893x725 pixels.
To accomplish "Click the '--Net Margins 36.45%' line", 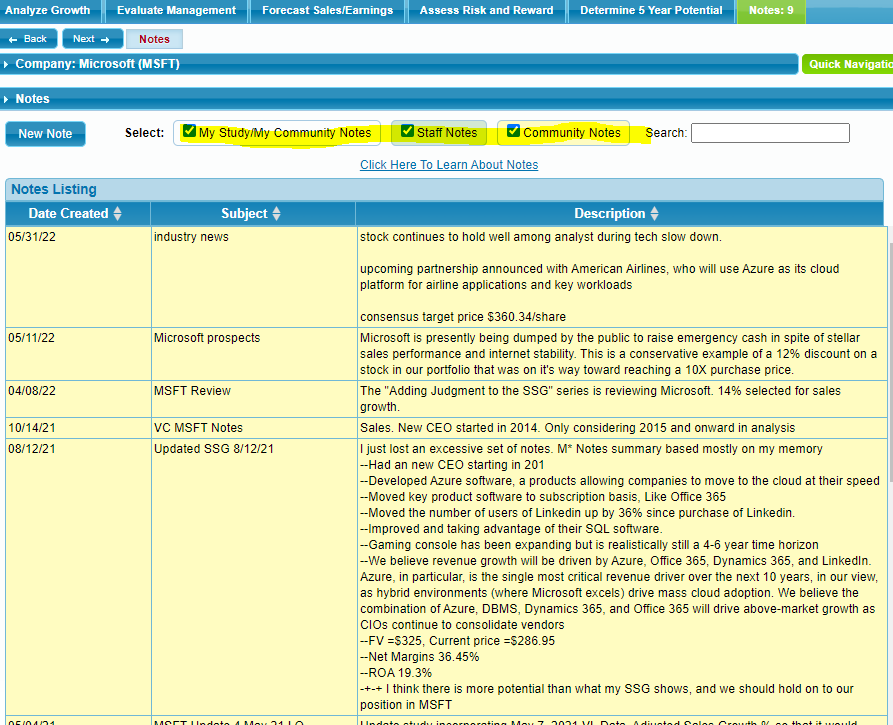I will 419,657.
